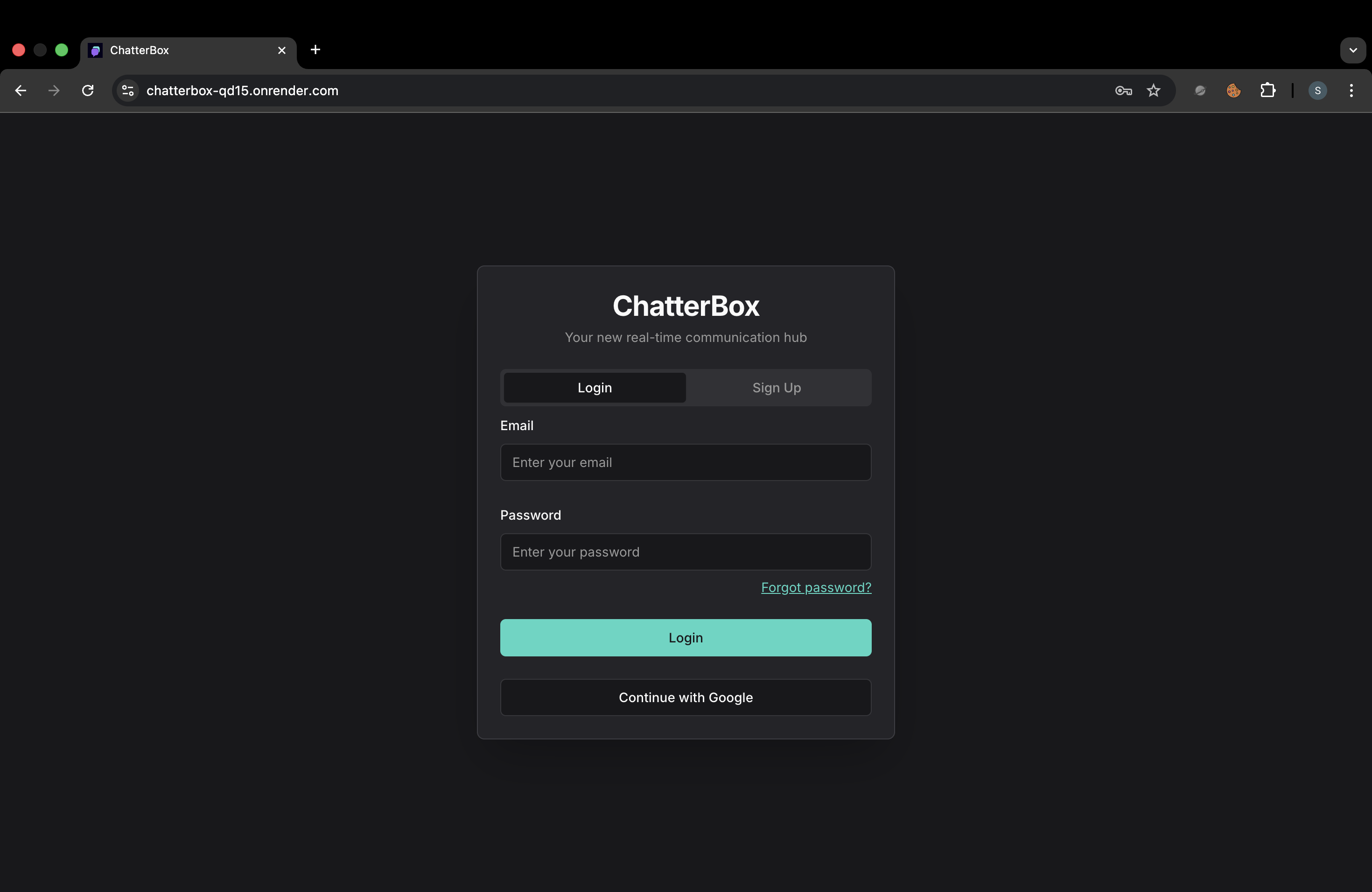Viewport: 1372px width, 892px height.
Task: Focus the Email input field
Action: coord(686,462)
